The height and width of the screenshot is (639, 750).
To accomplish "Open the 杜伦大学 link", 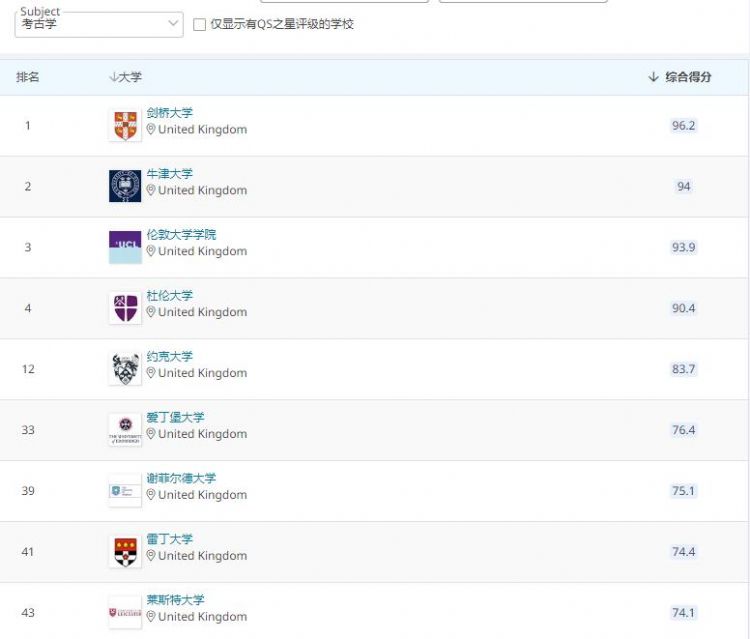I will pyautogui.click(x=170, y=296).
